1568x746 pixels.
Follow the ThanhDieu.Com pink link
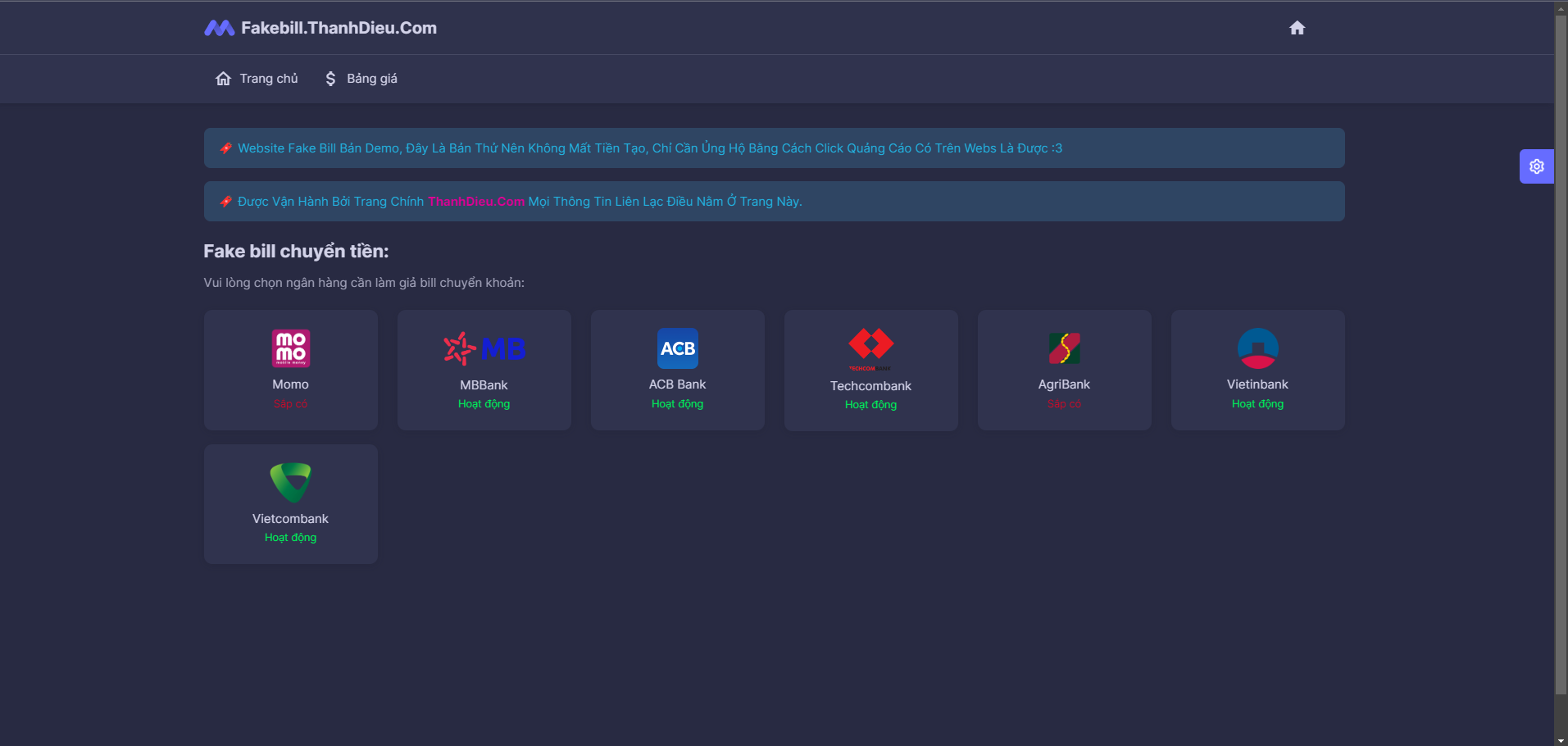pyautogui.click(x=476, y=202)
